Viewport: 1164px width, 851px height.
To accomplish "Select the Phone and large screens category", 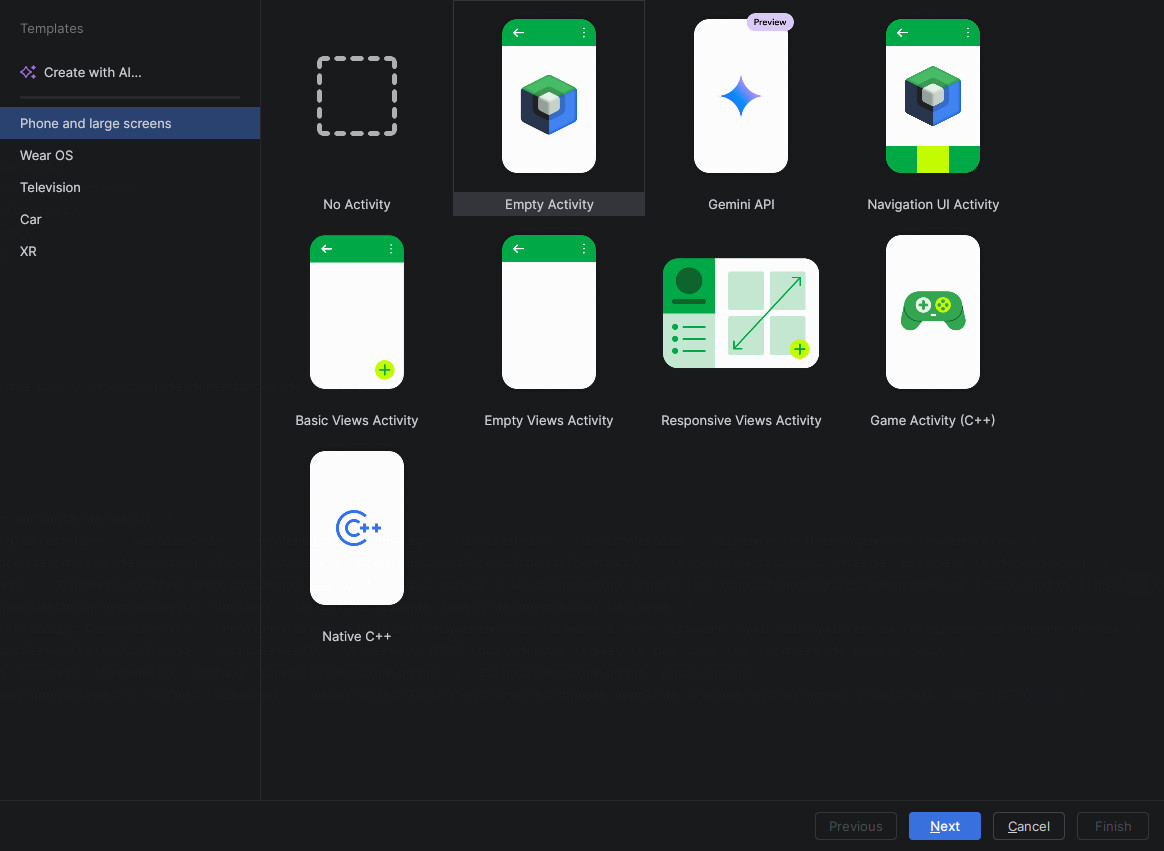I will pyautogui.click(x=130, y=123).
